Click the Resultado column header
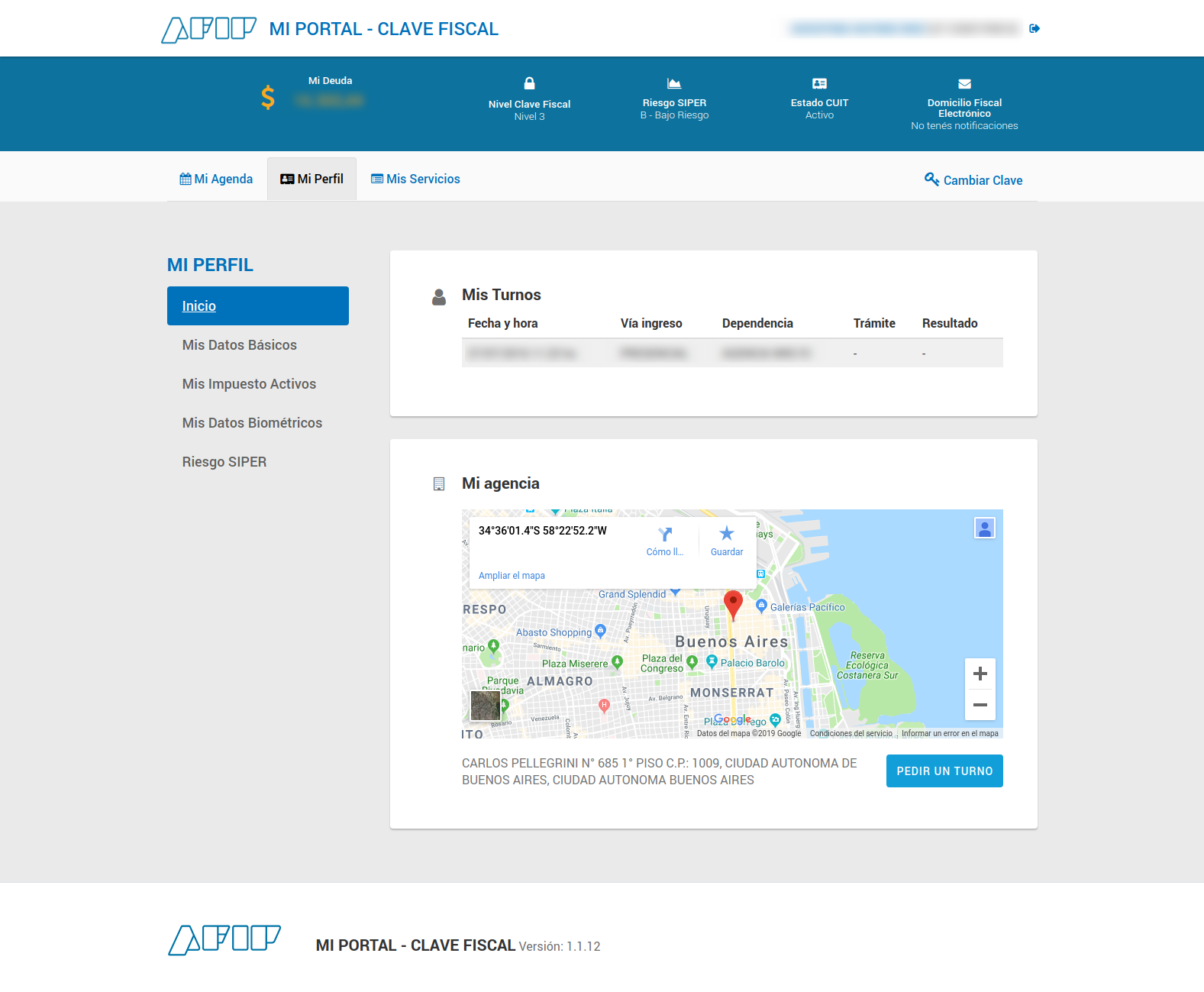1204x992 pixels. (950, 323)
